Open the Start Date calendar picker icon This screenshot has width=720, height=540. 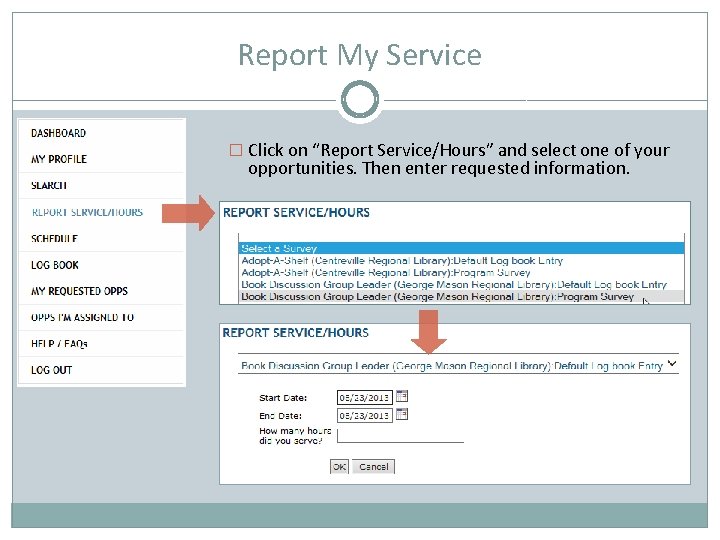[402, 396]
